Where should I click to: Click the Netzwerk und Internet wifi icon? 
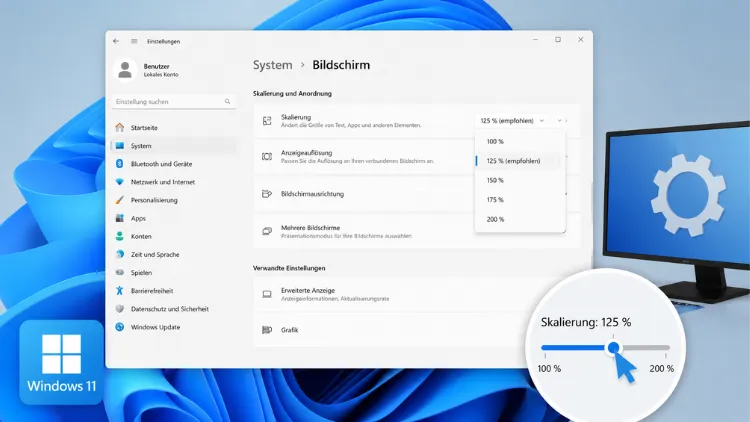click(120, 182)
